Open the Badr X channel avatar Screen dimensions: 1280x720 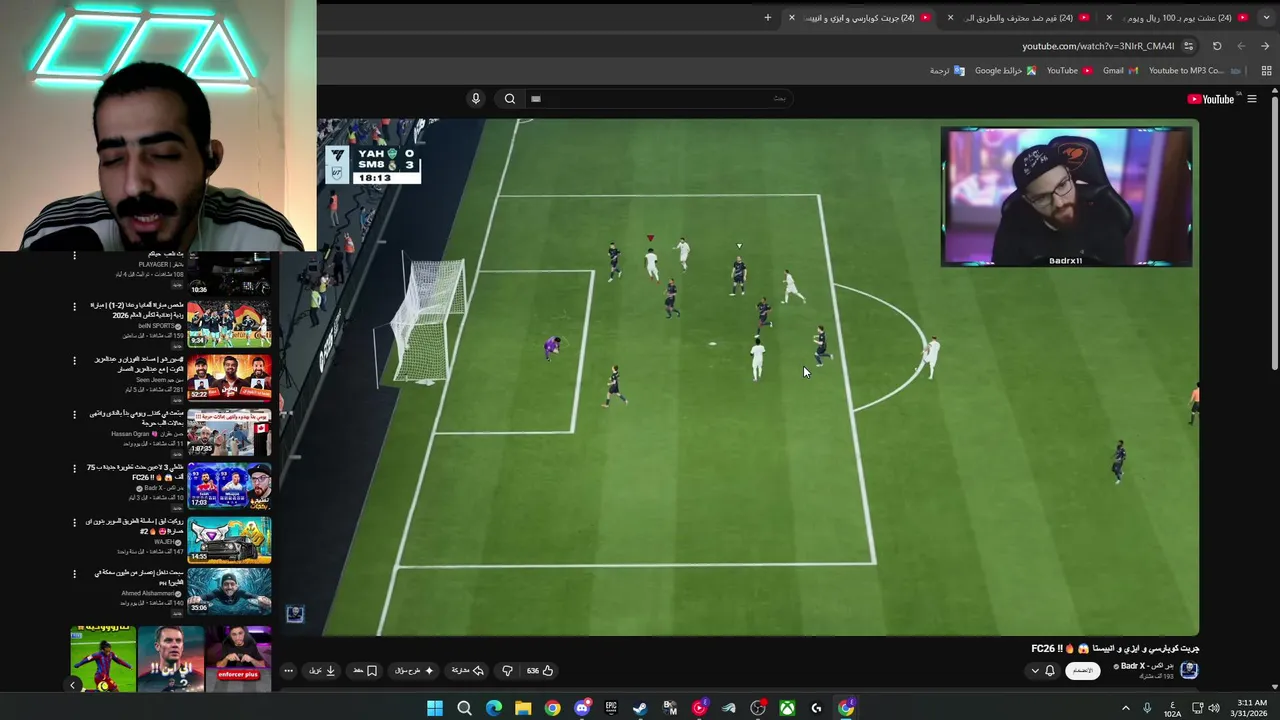(x=1189, y=670)
